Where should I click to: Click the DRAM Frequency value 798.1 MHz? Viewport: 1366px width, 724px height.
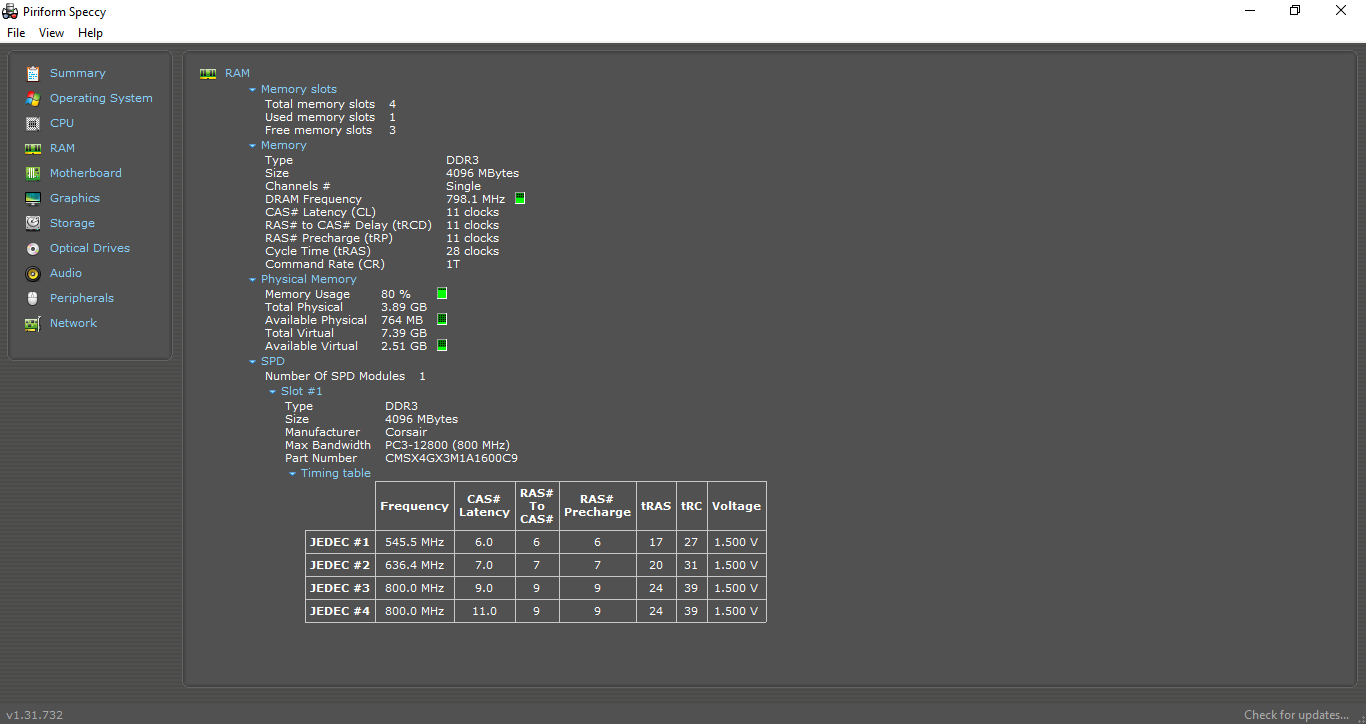point(475,199)
